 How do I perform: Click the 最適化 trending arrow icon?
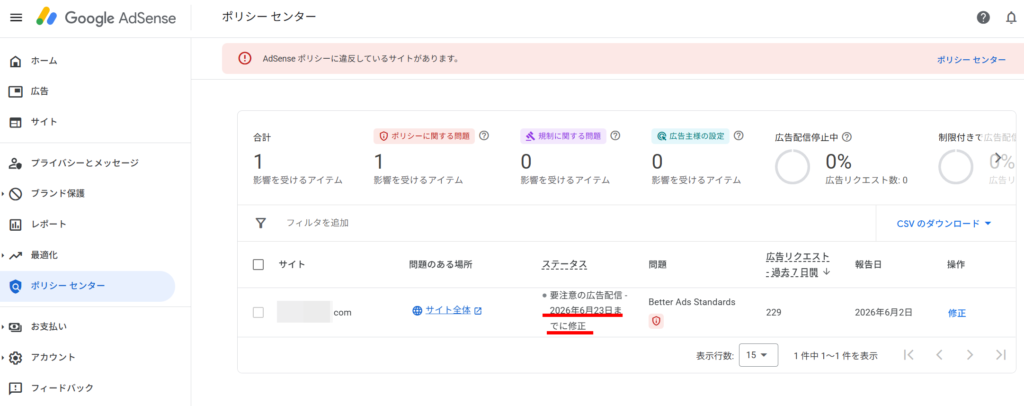coord(16,255)
